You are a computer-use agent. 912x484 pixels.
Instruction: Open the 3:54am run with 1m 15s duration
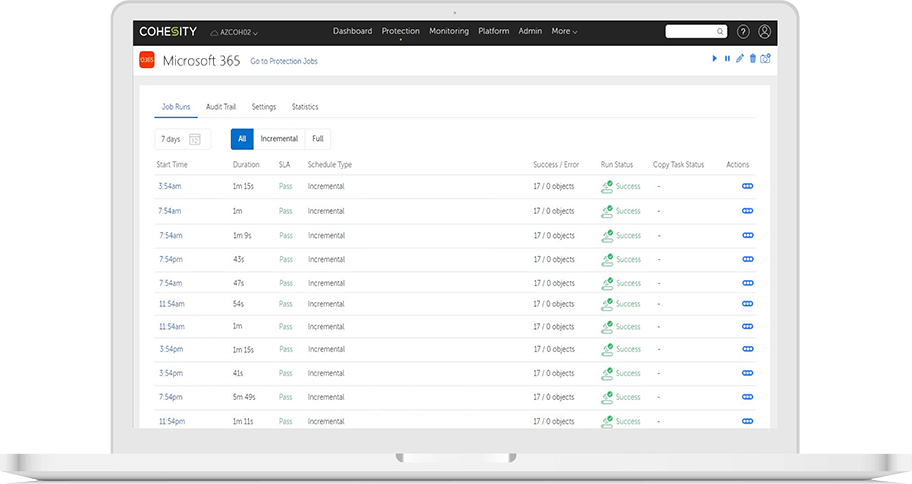[x=170, y=186]
